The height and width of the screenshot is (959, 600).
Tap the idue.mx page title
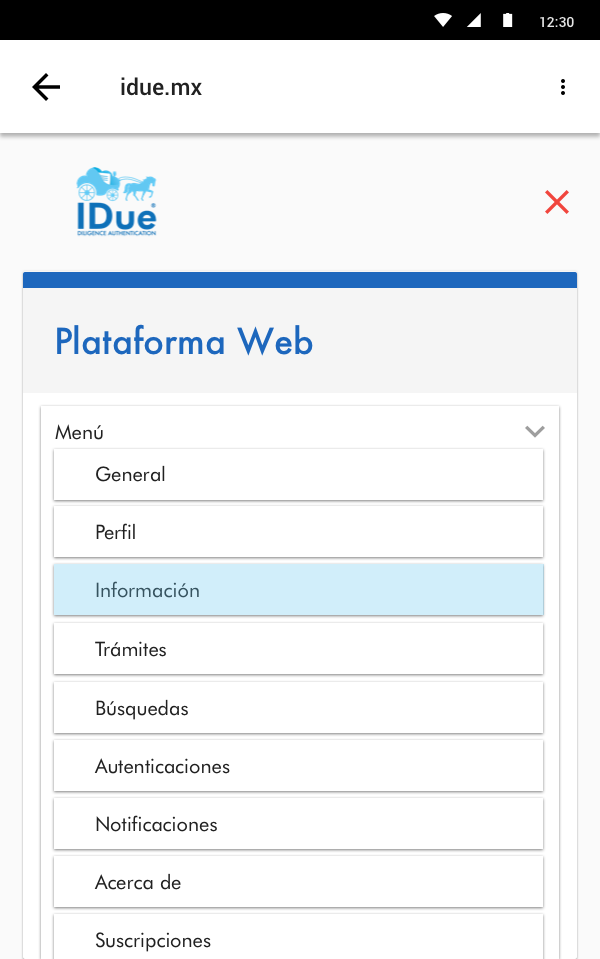point(161,87)
